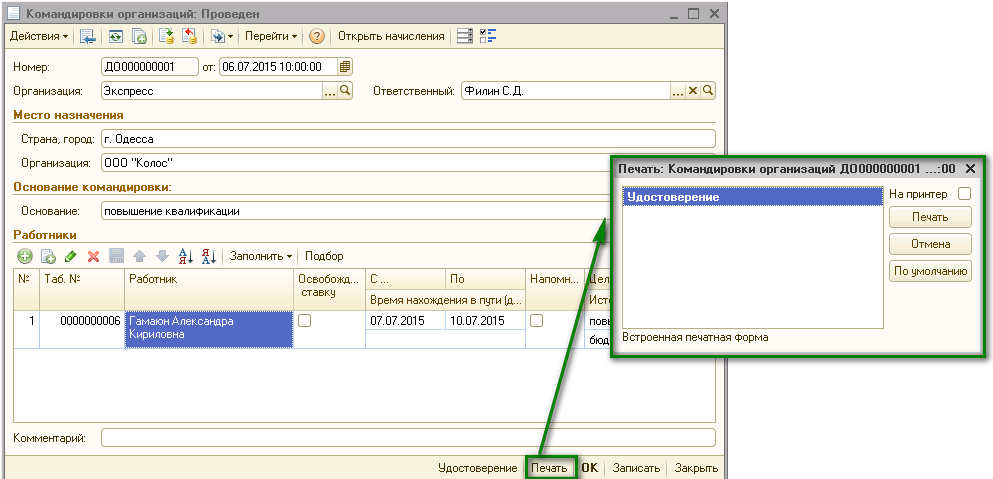This screenshot has width=993, height=479.
Task: Click the Печать button in the print dialog
Action: click(x=930, y=217)
